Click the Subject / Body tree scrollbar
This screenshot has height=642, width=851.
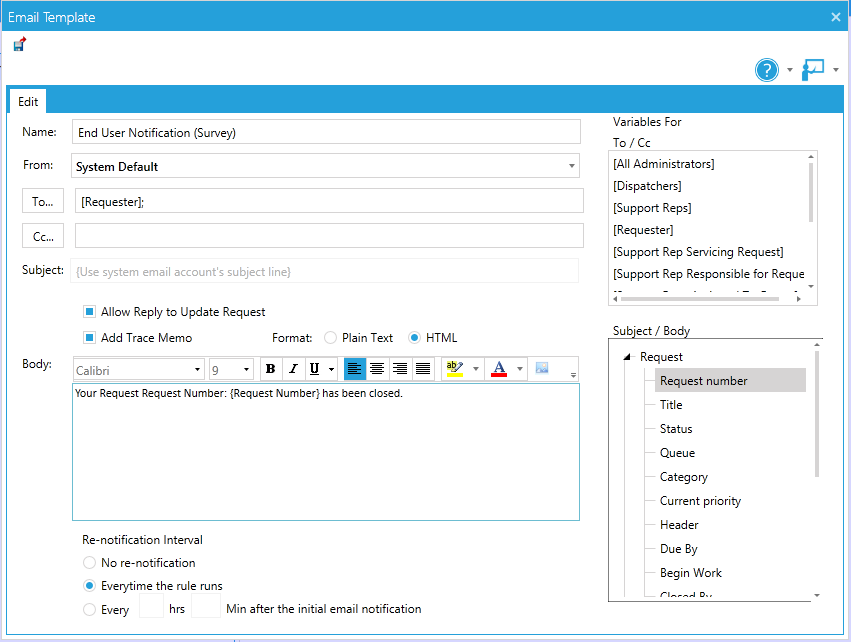tap(817, 414)
